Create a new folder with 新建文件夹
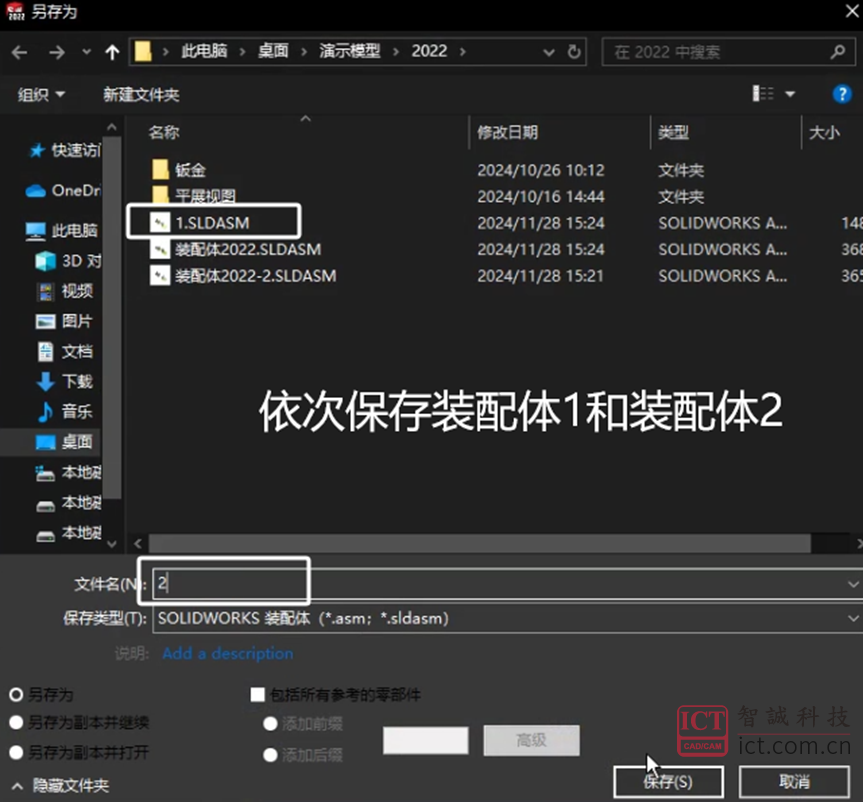This screenshot has width=863, height=802. 141,95
